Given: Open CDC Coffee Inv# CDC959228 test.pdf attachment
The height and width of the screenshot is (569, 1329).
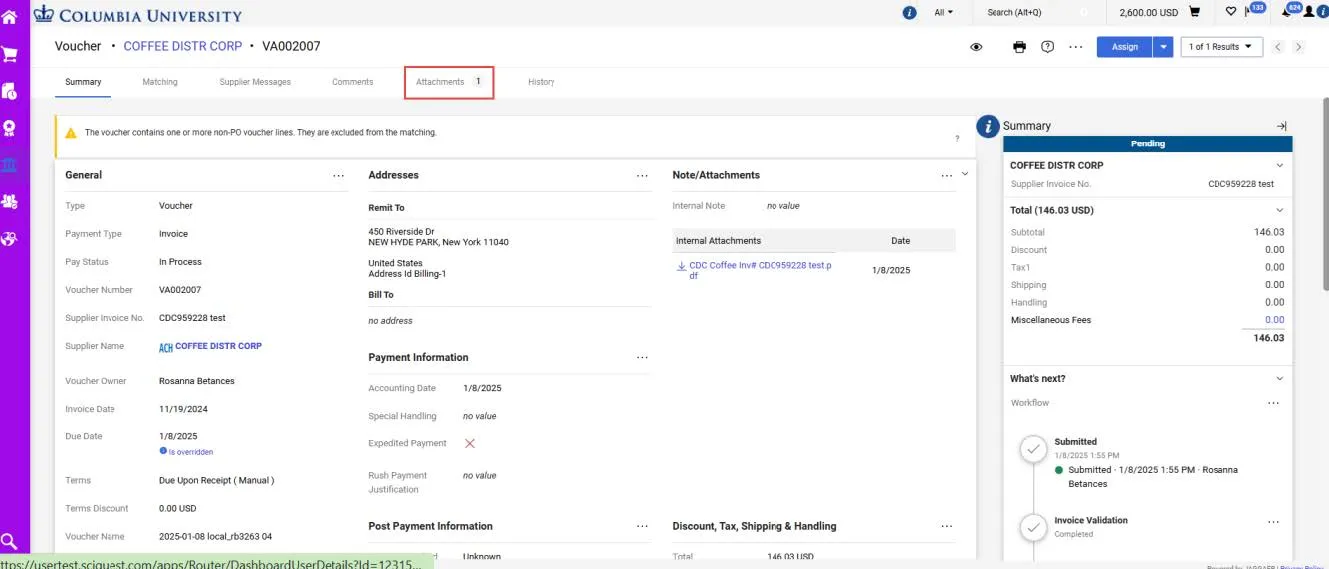Looking at the screenshot, I should click(x=760, y=270).
